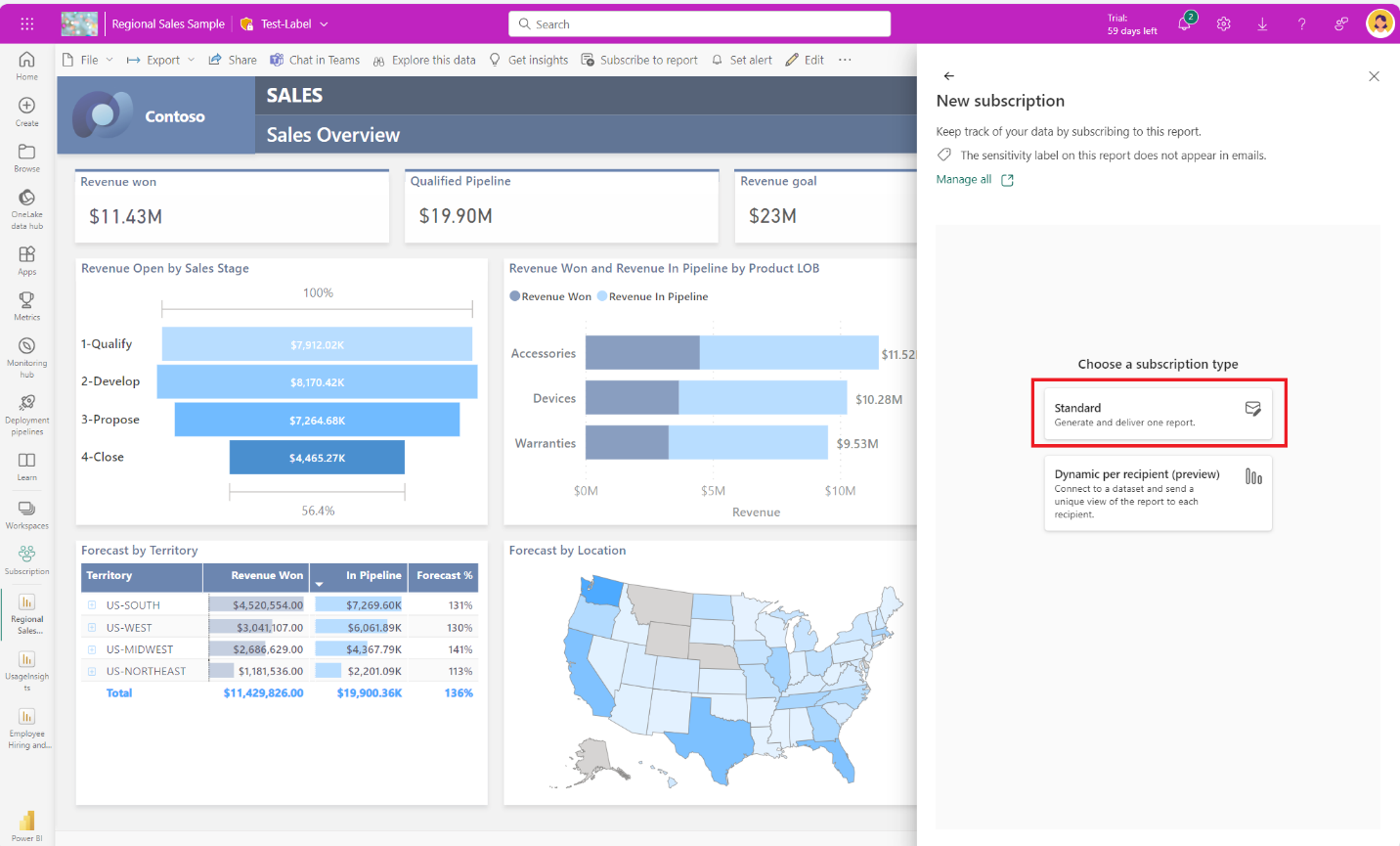Open the In Pipeline column sort arrow
The height and width of the screenshot is (846, 1400).
tap(319, 584)
